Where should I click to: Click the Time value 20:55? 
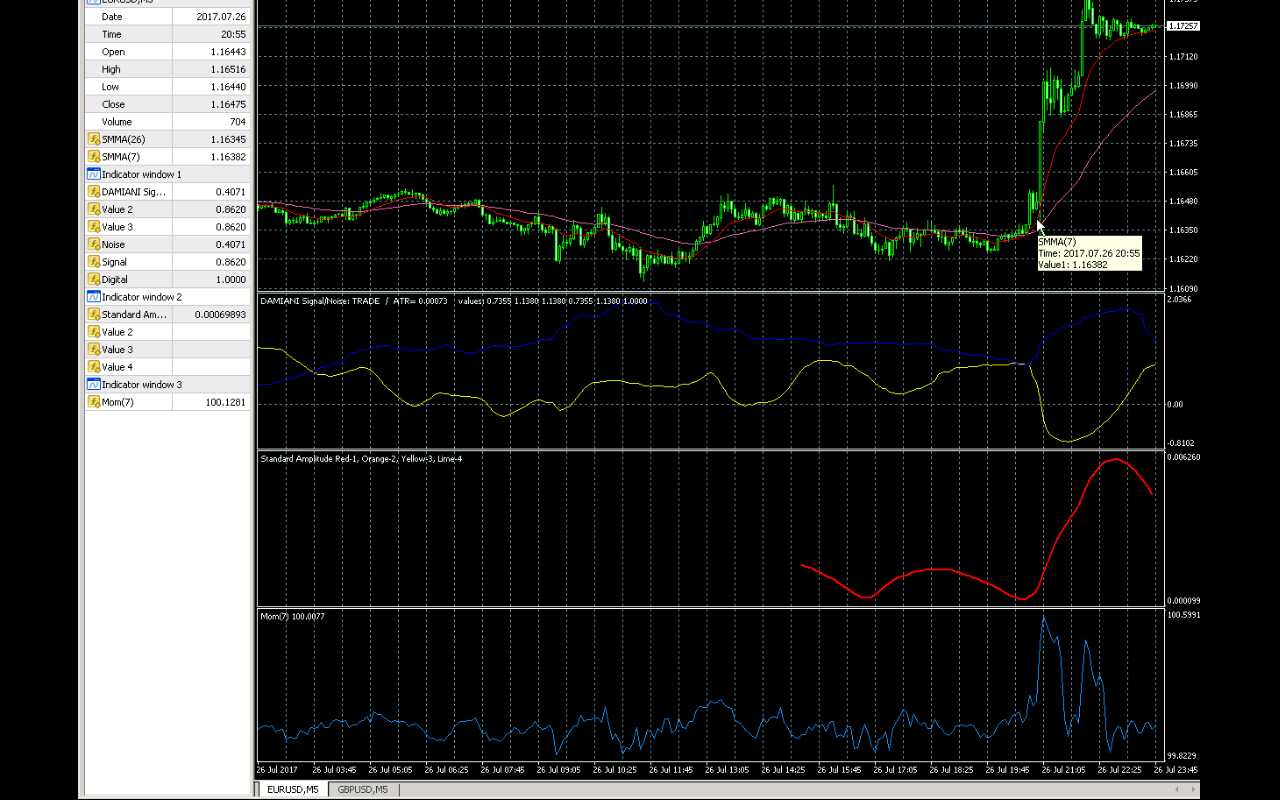coord(233,34)
